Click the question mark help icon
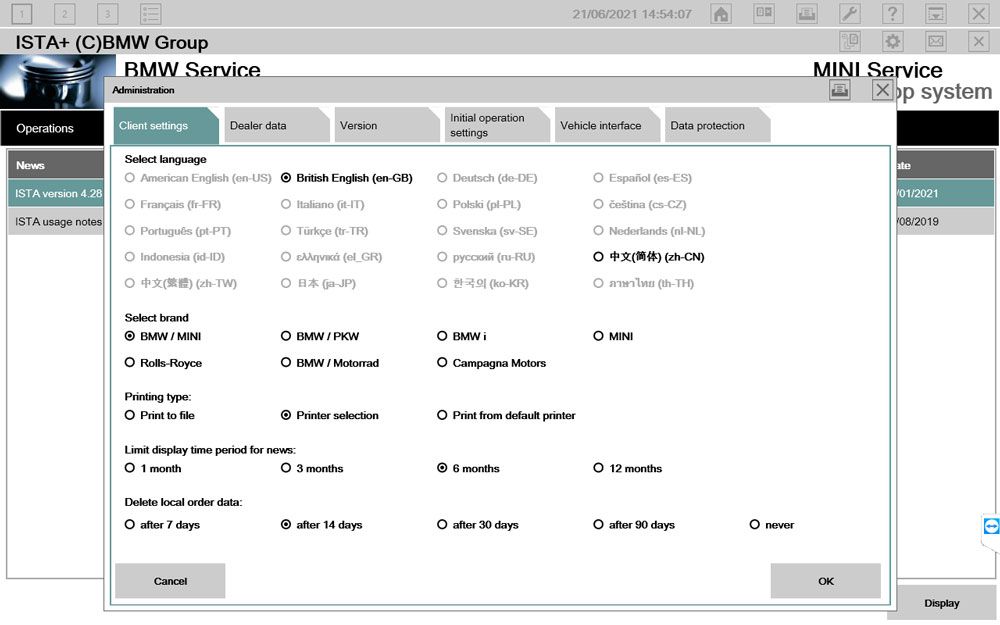The image size is (1000, 625). coord(892,13)
